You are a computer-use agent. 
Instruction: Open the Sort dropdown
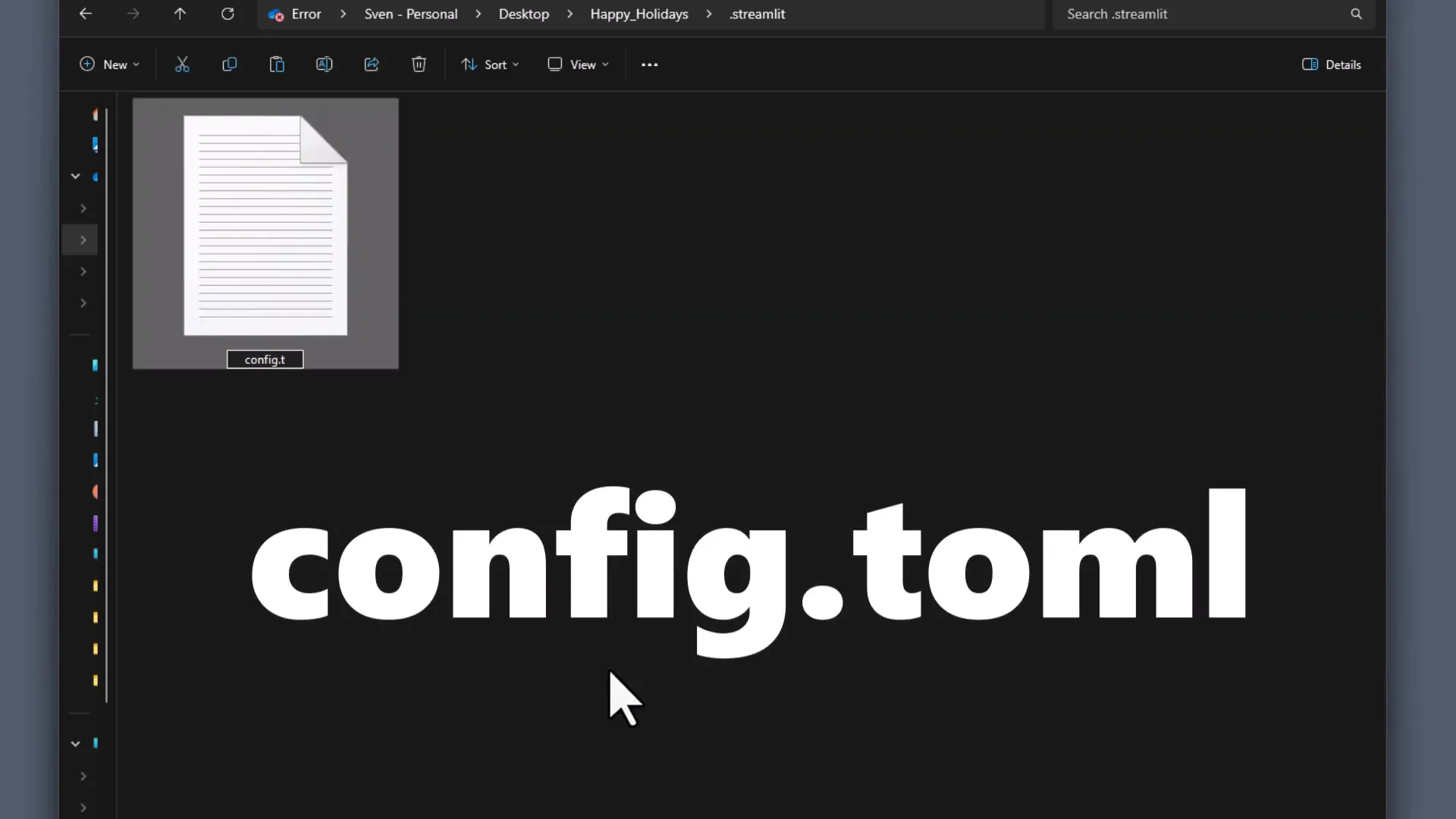489,64
